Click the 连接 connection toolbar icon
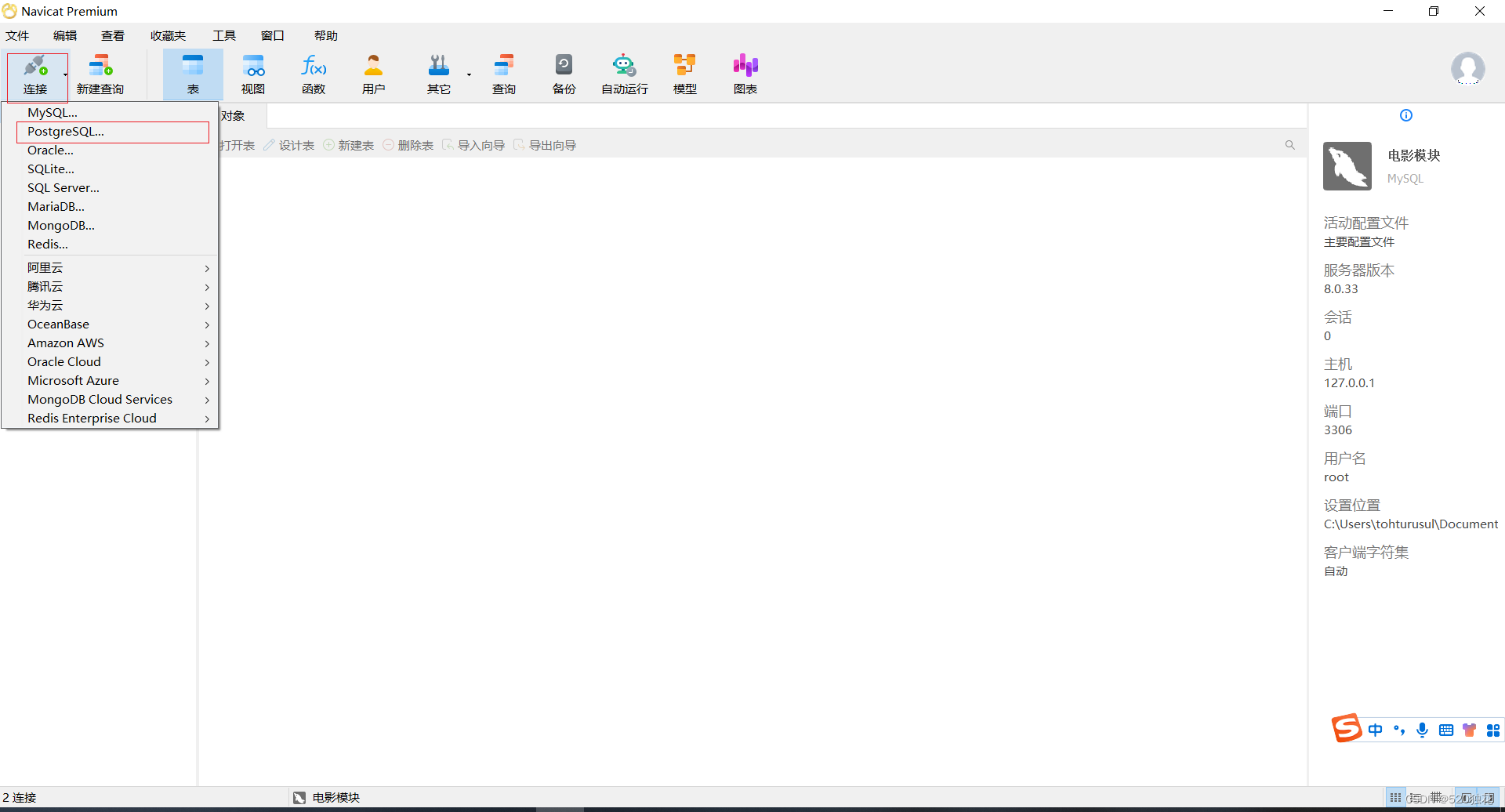Image resolution: width=1505 pixels, height=812 pixels. click(x=35, y=75)
